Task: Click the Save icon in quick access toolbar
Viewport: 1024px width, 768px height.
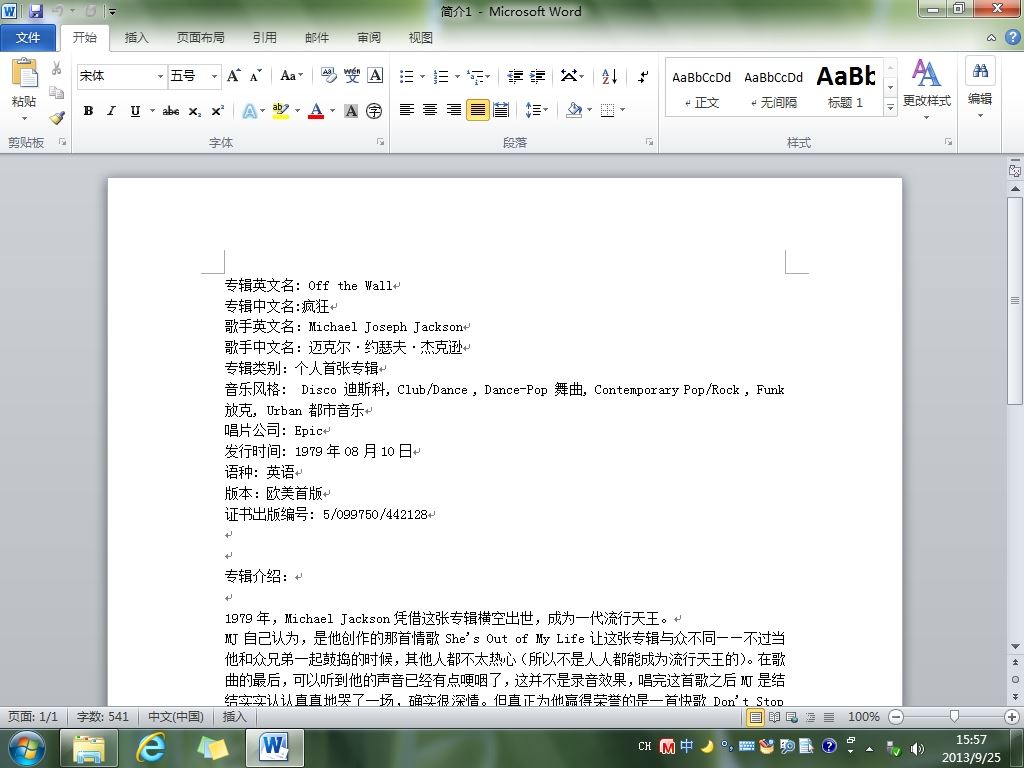Action: pyautogui.click(x=35, y=10)
